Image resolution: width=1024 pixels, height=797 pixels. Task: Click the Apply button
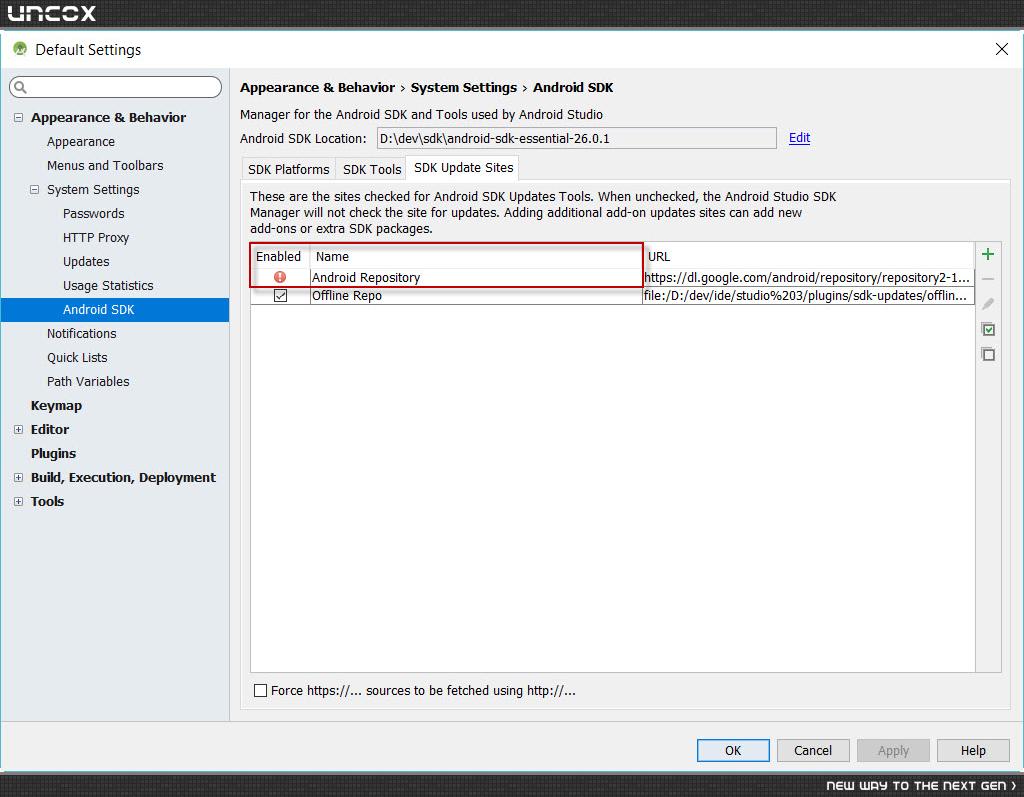tap(893, 751)
